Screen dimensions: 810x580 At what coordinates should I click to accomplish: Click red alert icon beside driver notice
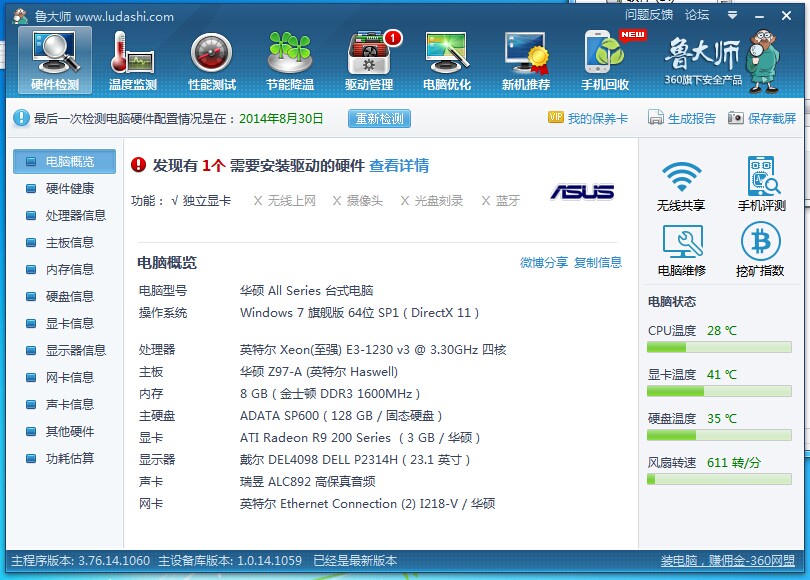(138, 165)
